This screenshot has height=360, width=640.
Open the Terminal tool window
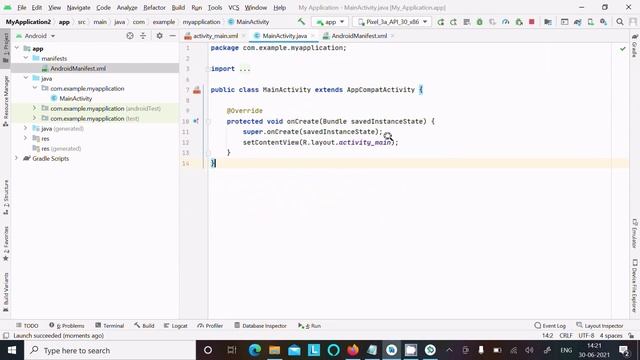click(x=109, y=326)
